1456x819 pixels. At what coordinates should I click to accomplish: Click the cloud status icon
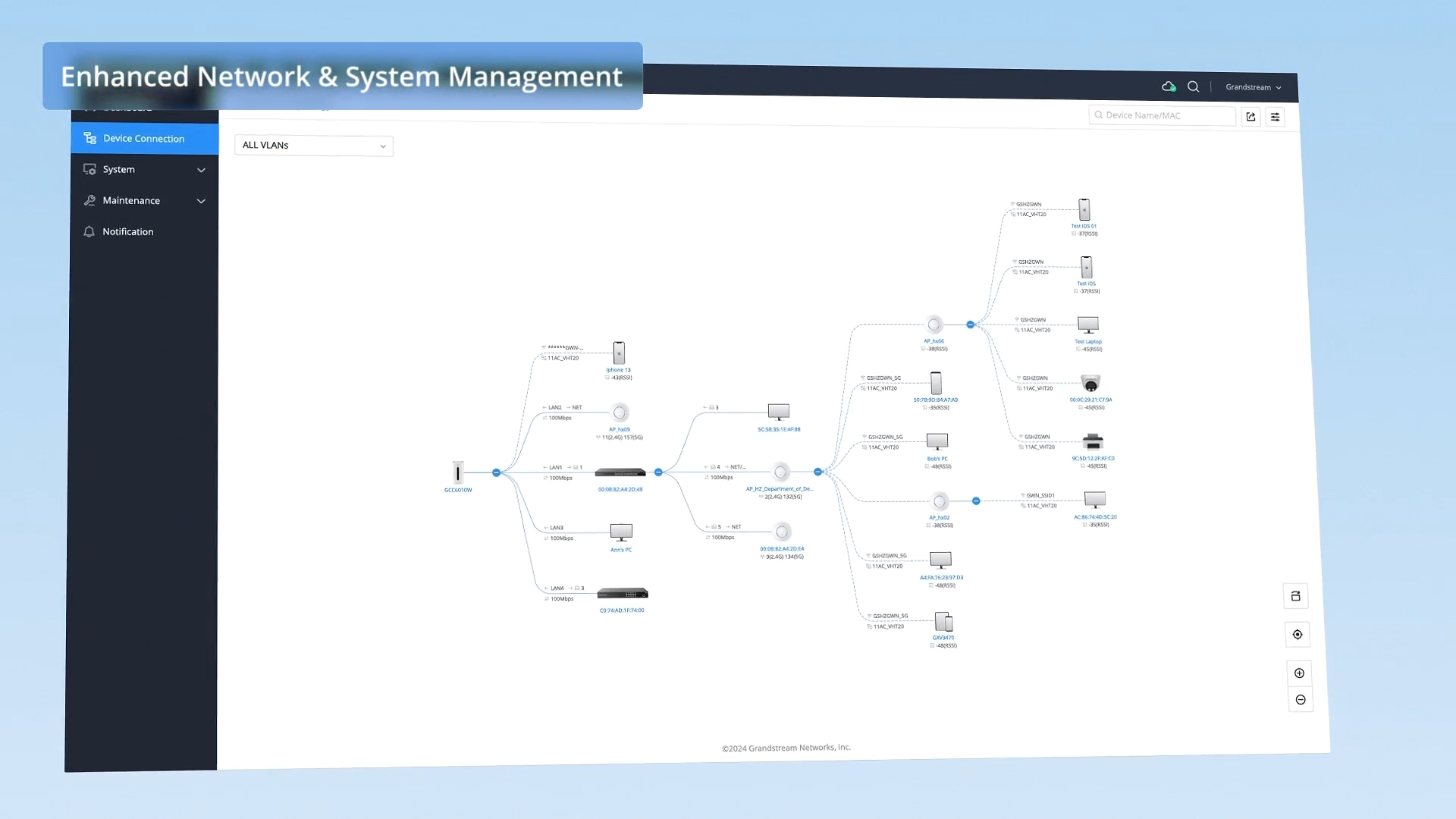pyautogui.click(x=1169, y=86)
